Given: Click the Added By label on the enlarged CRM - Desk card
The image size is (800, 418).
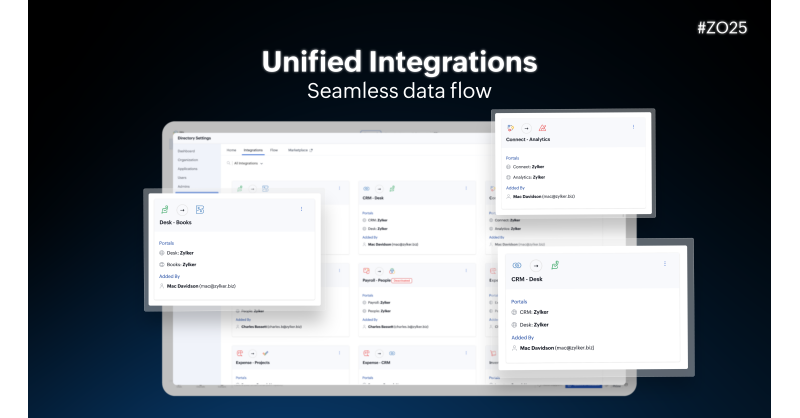Looking at the screenshot, I should click(522, 338).
